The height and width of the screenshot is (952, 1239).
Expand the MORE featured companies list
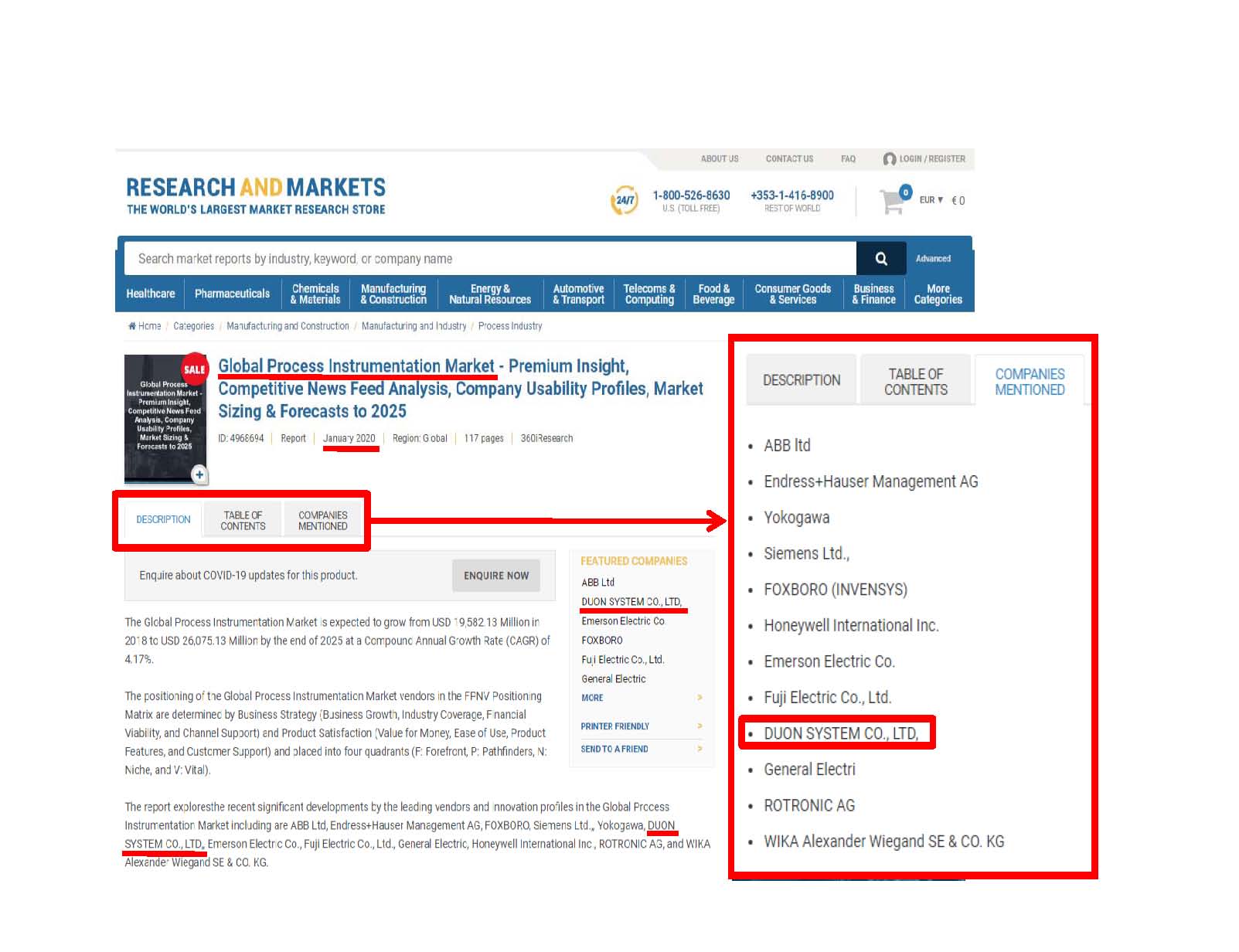tap(642, 698)
